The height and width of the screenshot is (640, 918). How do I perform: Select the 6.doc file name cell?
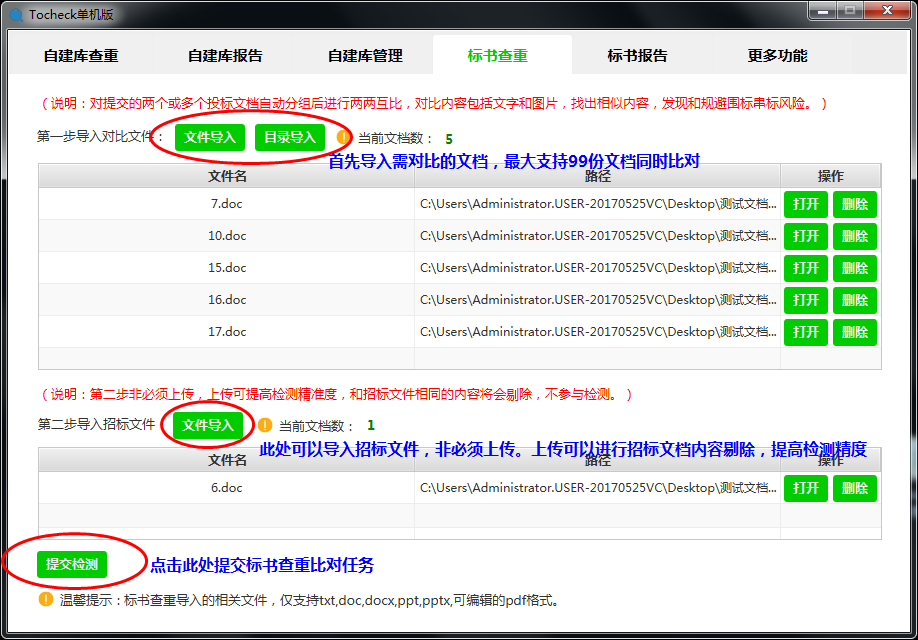[227, 488]
